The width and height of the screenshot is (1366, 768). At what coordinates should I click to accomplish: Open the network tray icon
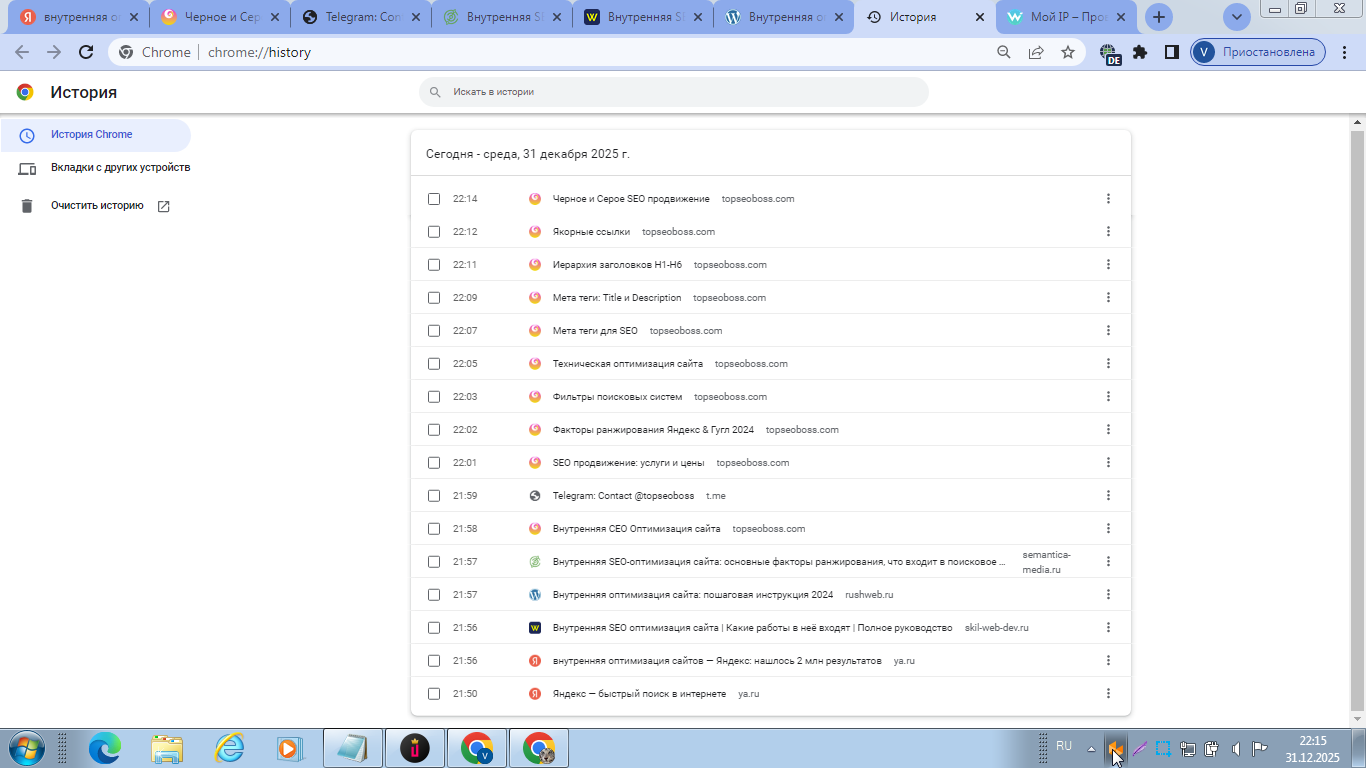(1188, 748)
